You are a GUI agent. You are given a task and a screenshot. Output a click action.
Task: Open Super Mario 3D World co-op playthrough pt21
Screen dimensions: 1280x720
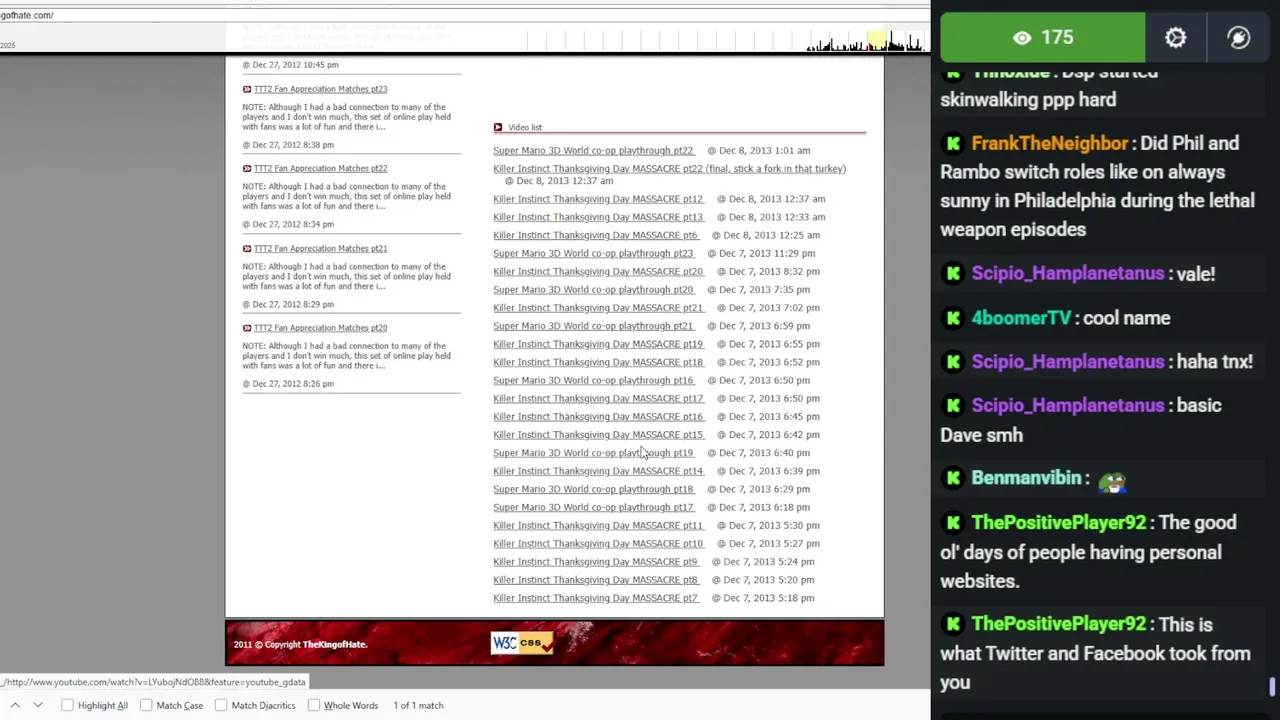593,326
